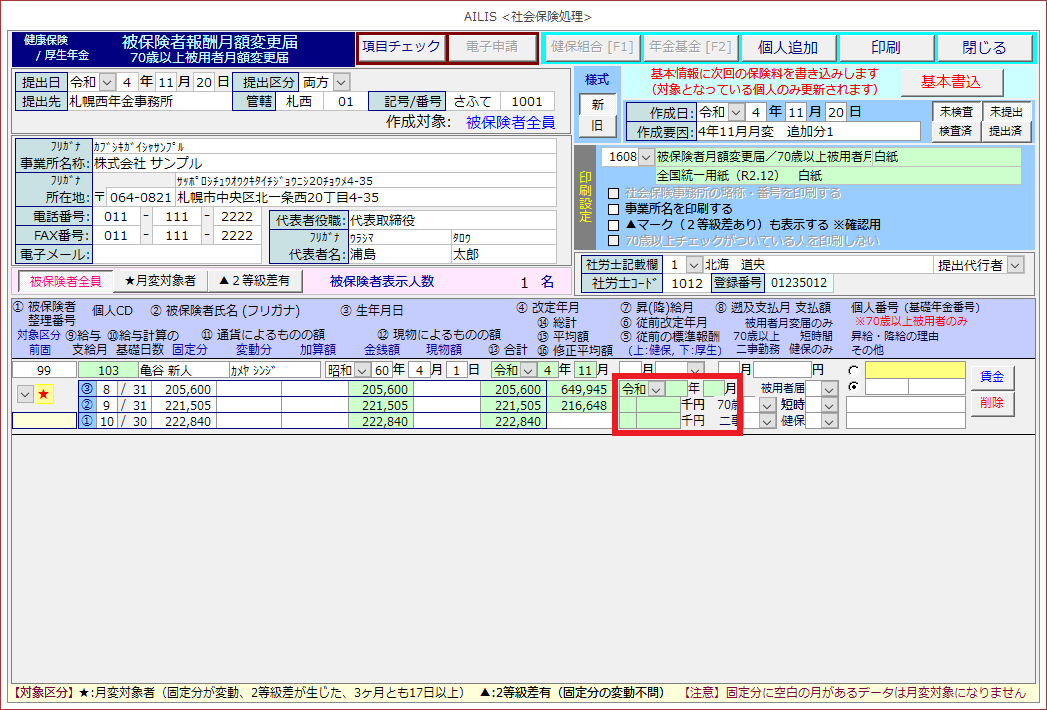Click the 項目チェック button
1047x710 pixels.
(400, 47)
